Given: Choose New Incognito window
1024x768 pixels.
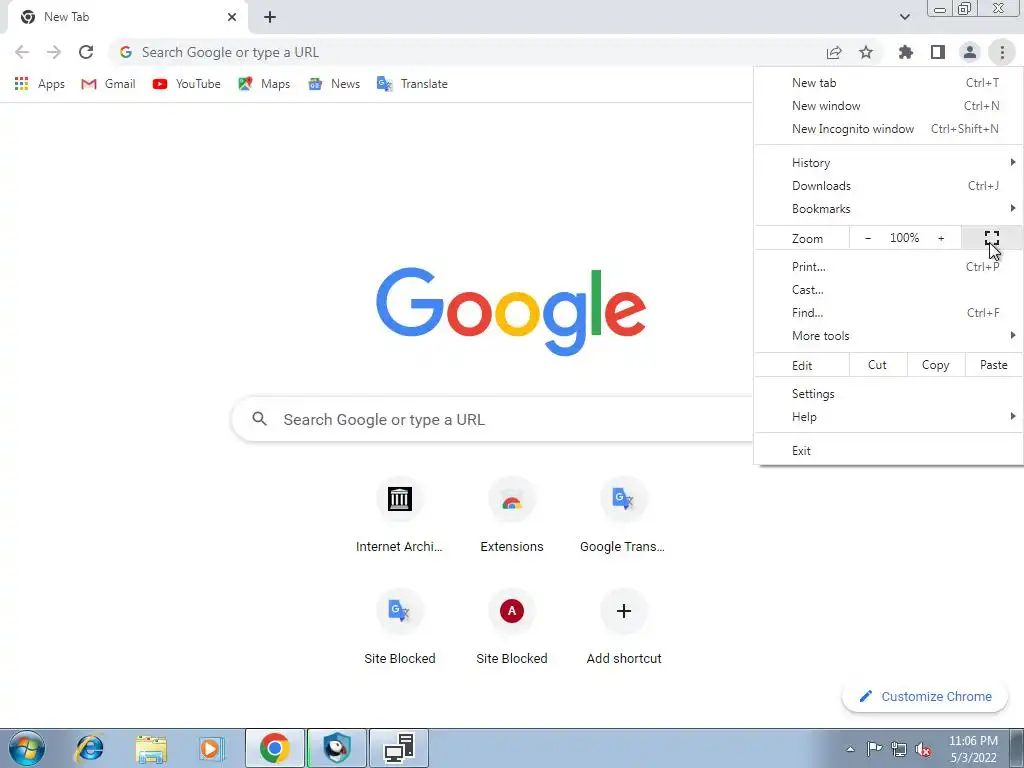Looking at the screenshot, I should click(x=888, y=129).
